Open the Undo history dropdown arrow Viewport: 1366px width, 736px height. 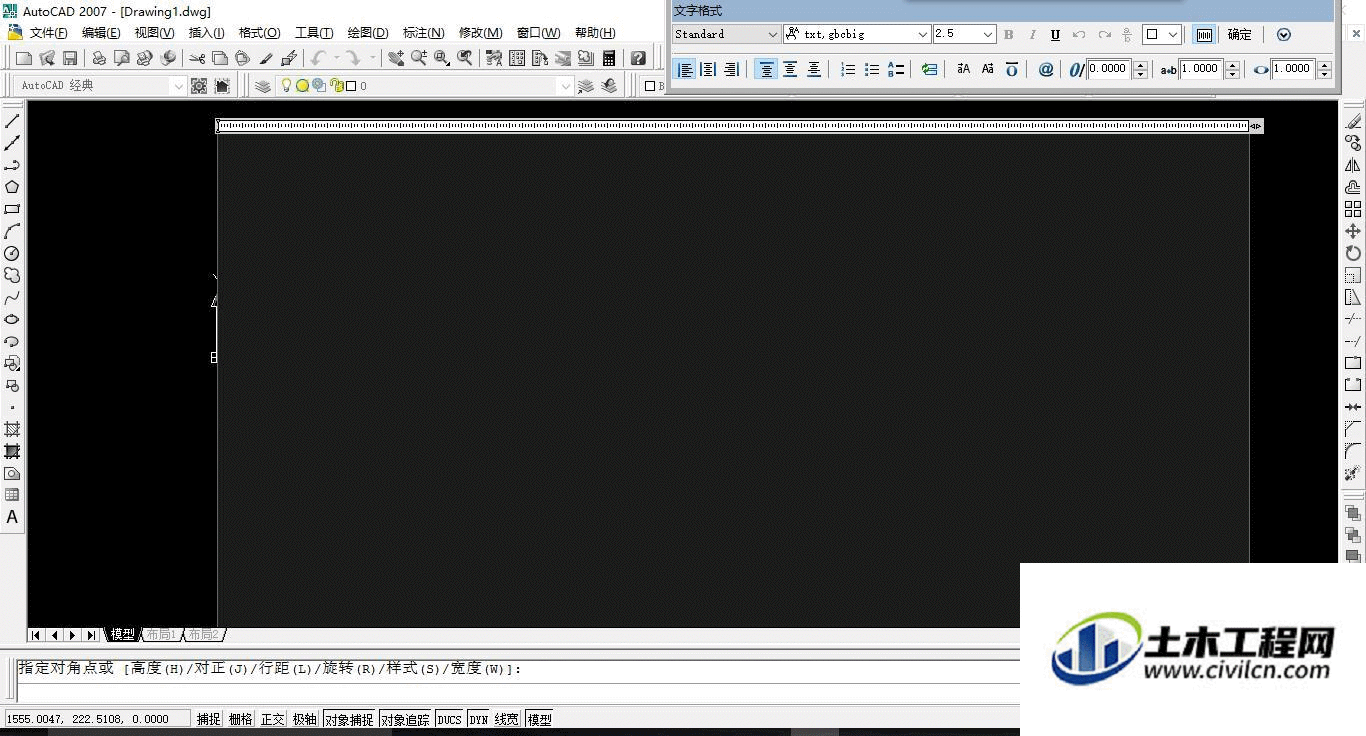(x=336, y=58)
